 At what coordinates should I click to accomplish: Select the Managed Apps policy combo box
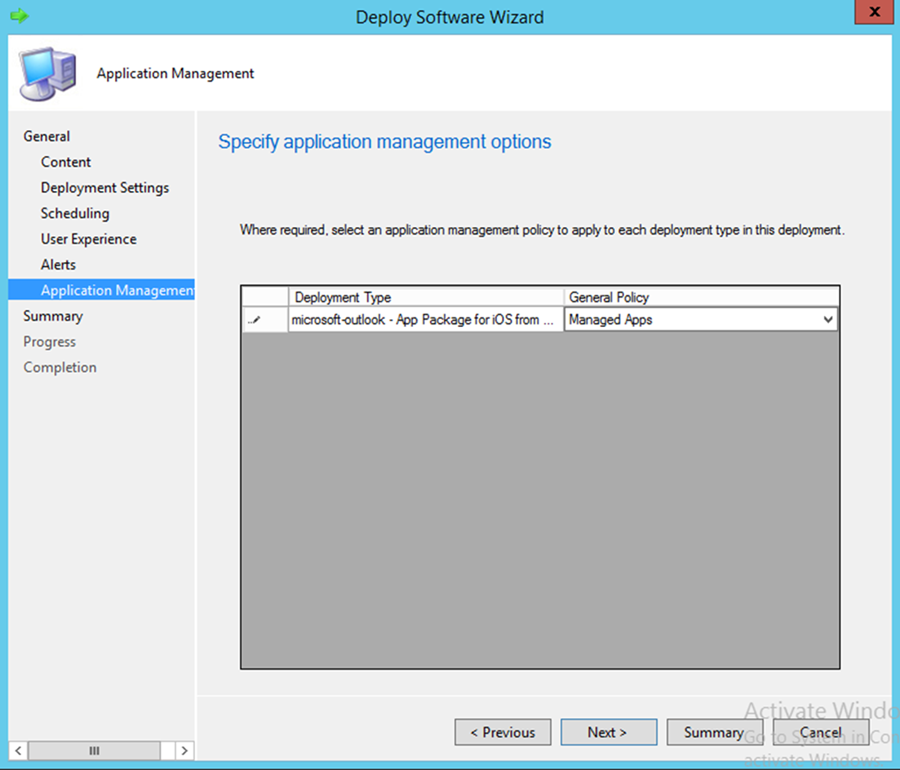click(700, 320)
